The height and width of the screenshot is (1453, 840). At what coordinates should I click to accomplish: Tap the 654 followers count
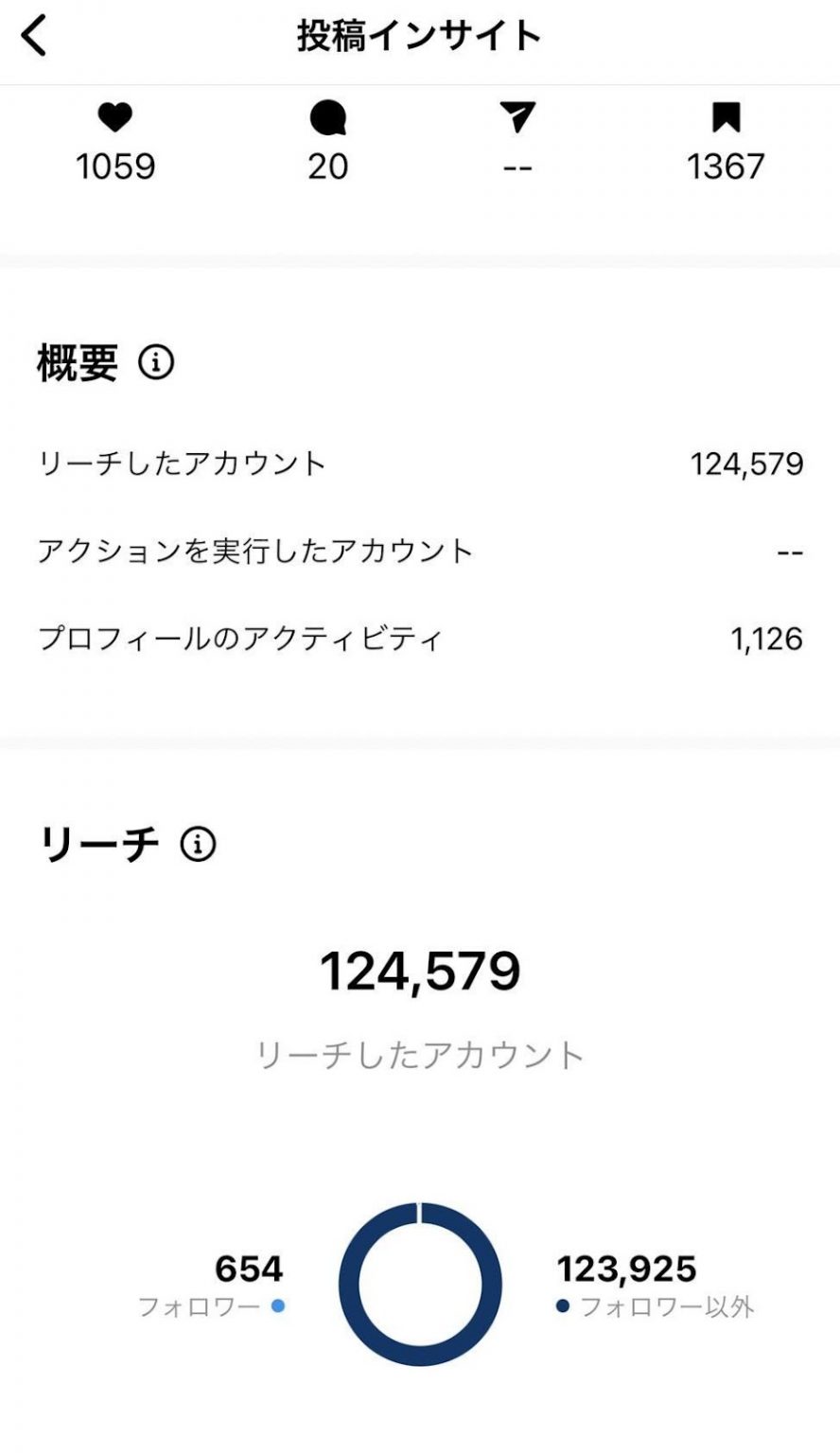click(x=249, y=1268)
